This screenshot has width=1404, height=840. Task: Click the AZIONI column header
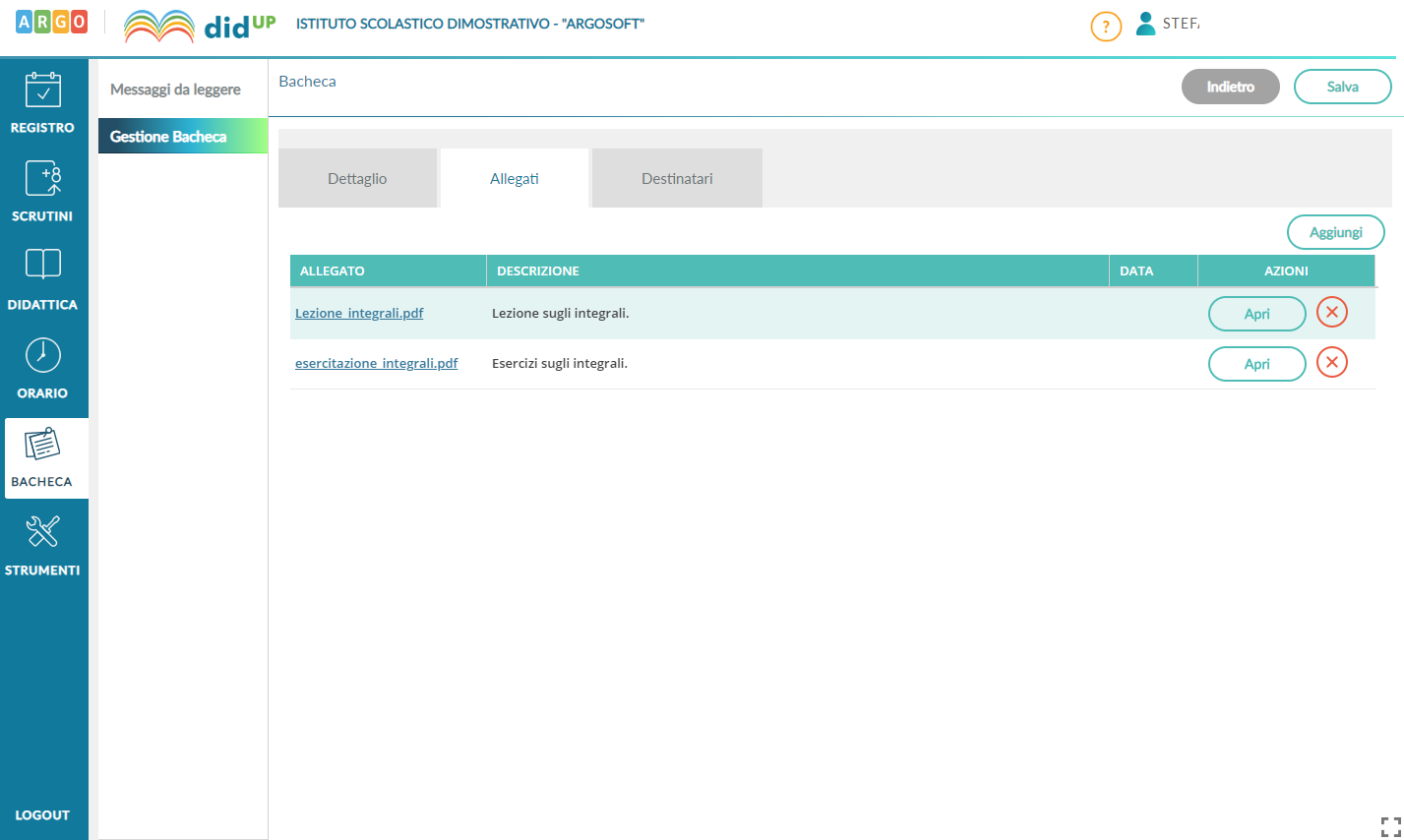pos(1286,270)
